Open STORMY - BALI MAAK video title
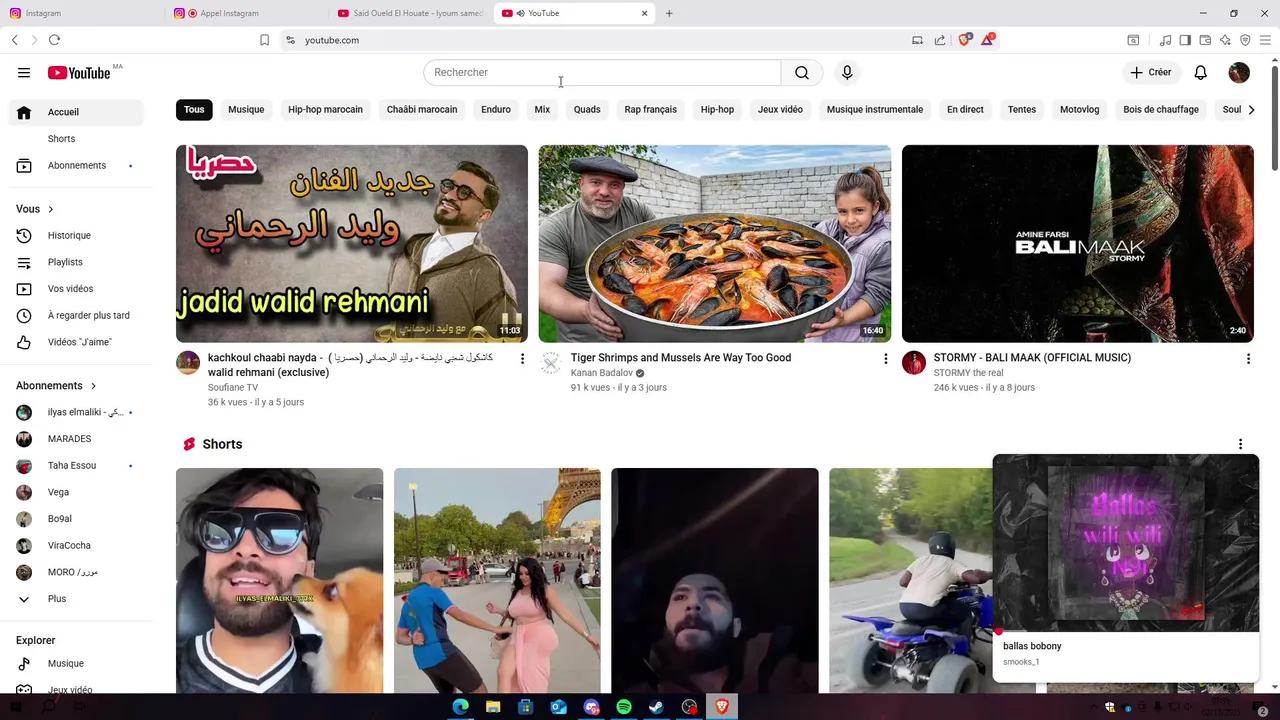 tap(1032, 358)
